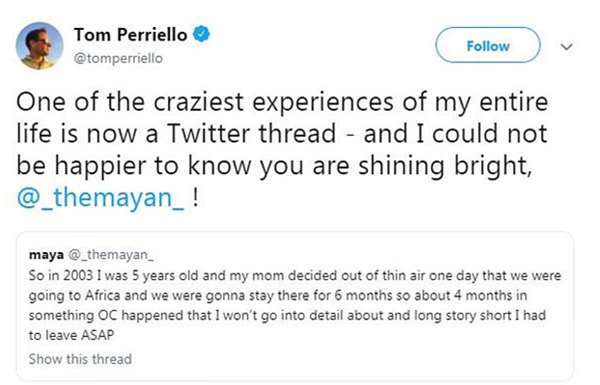Open the tweet options chevron dropdown

tap(566, 47)
